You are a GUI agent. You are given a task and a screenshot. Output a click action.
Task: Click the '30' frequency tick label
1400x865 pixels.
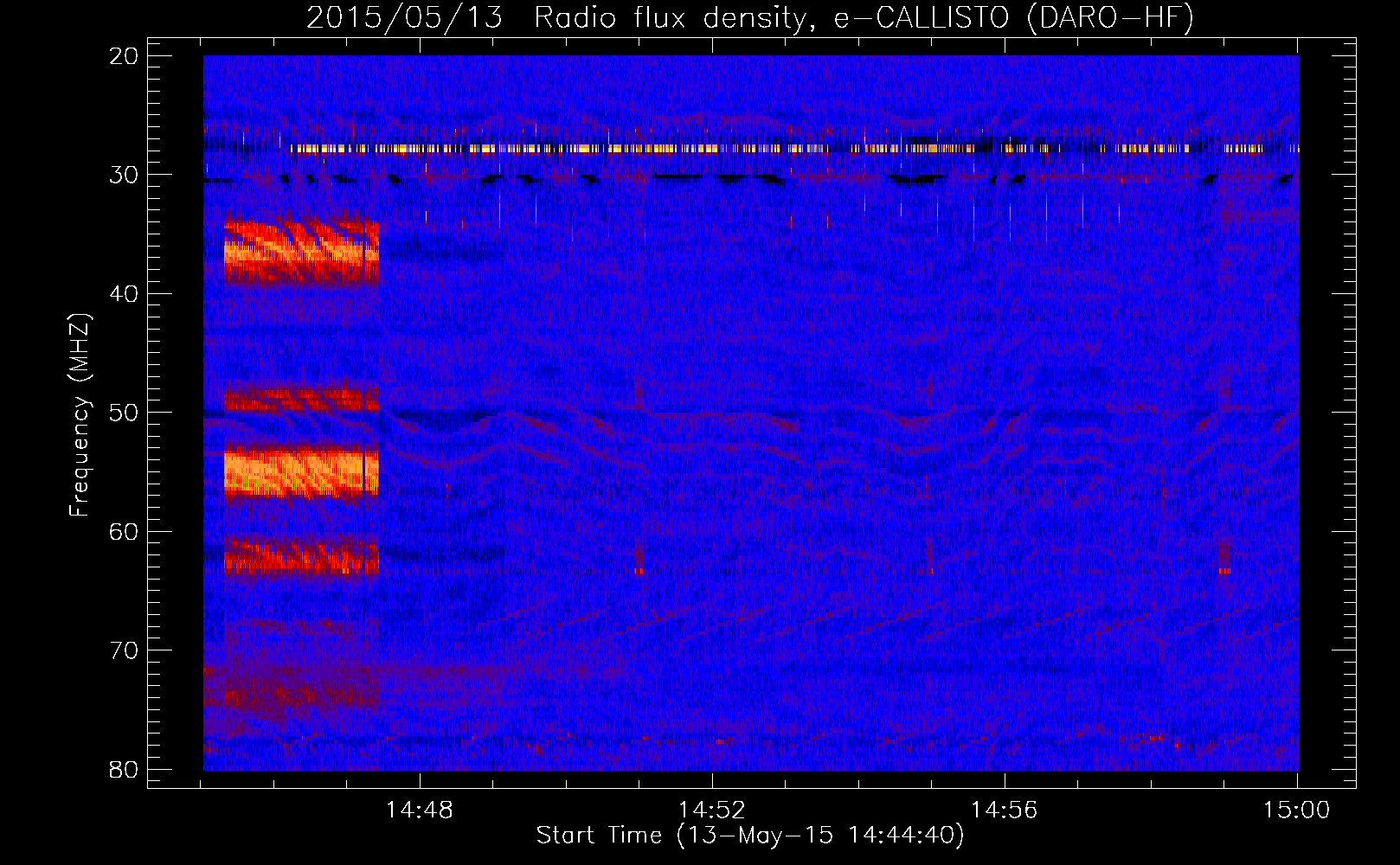click(x=125, y=175)
